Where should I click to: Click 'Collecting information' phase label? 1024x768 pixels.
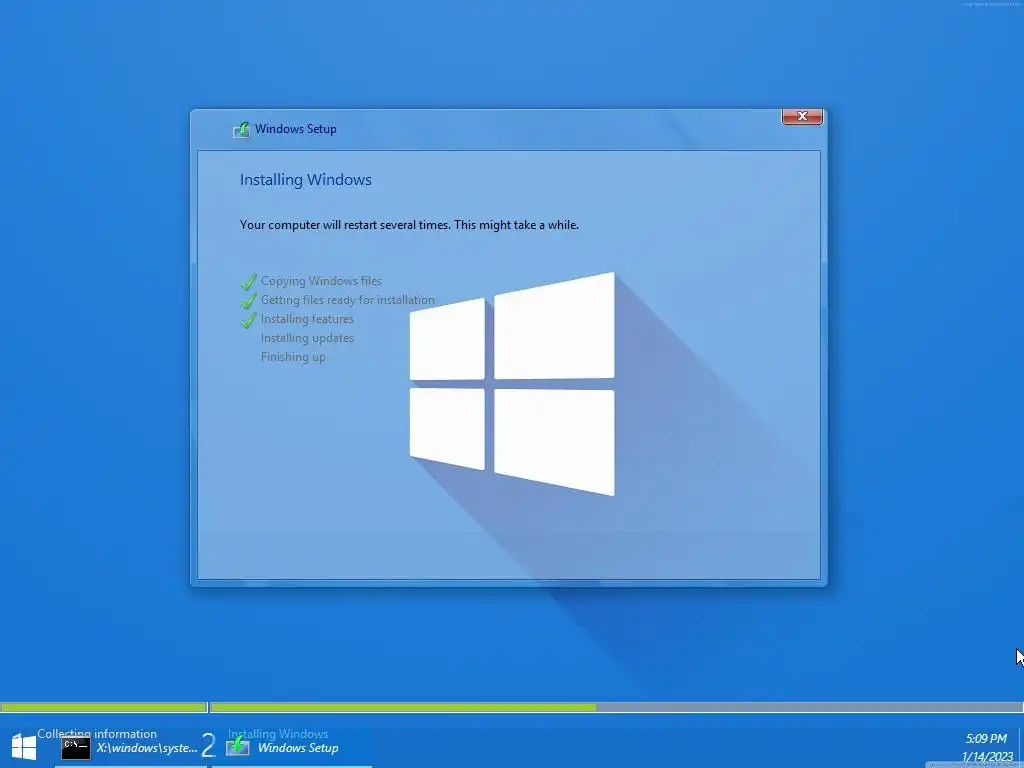tap(97, 733)
